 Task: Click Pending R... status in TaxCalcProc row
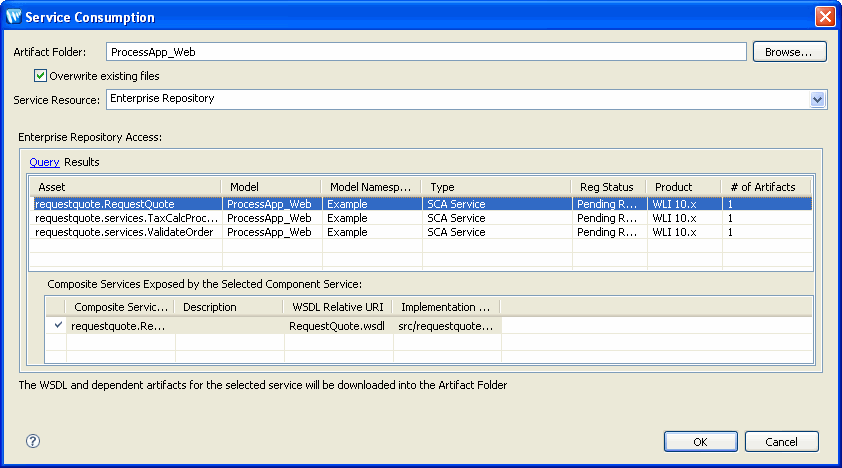(x=607, y=218)
